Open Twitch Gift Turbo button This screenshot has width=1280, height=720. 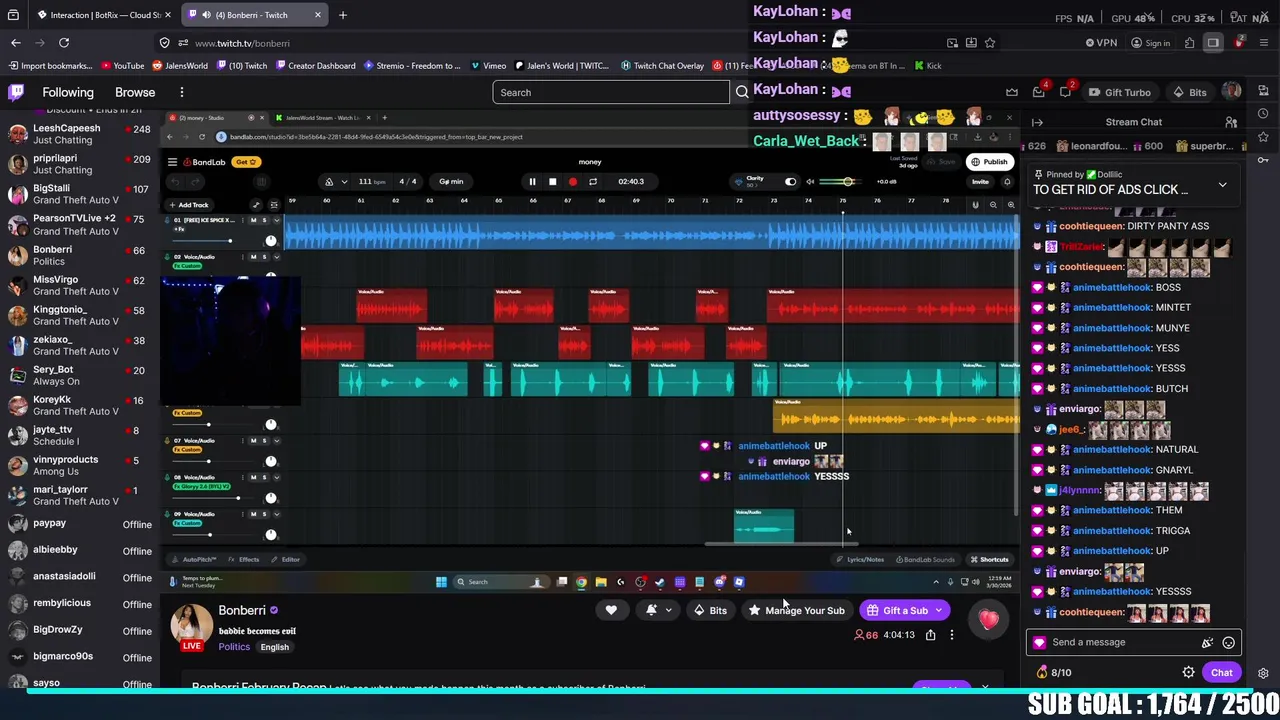tap(1118, 92)
